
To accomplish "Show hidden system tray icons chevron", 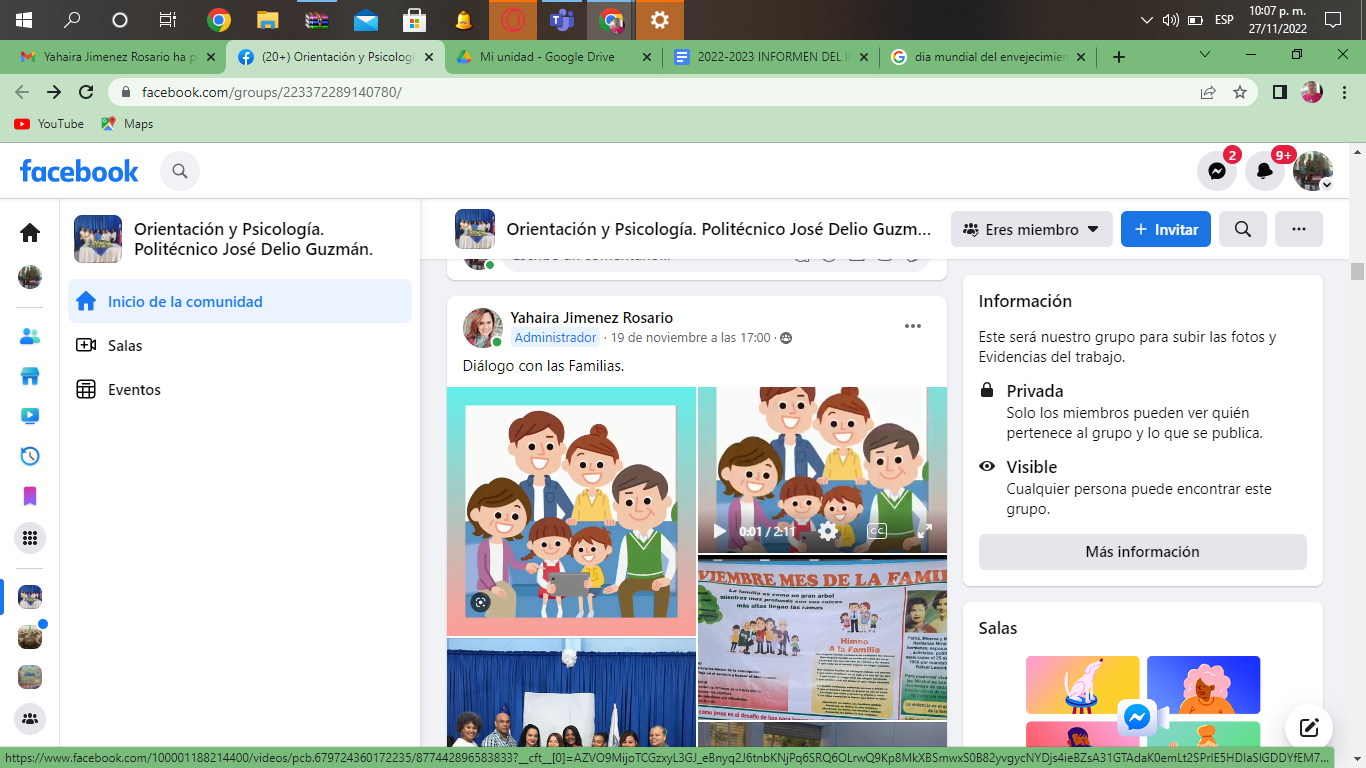I will click(1146, 19).
